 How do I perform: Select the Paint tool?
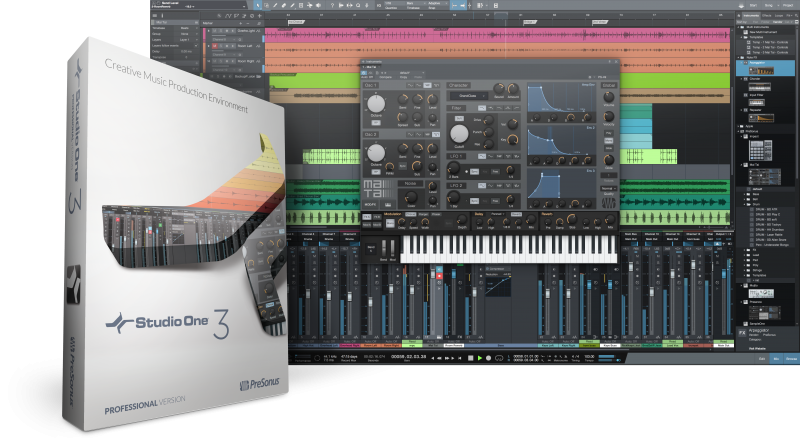click(292, 6)
